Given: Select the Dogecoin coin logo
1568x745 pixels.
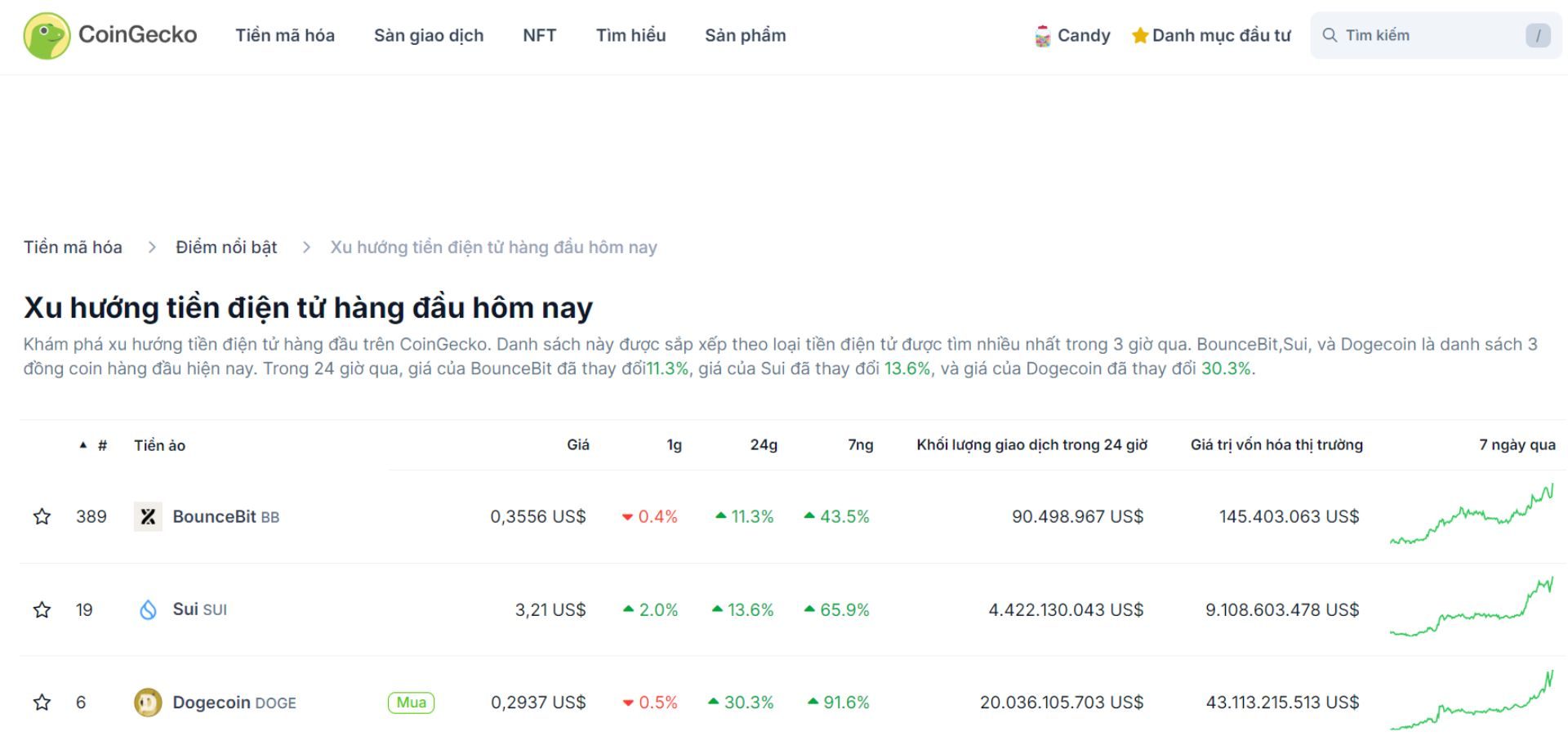Looking at the screenshot, I should coord(148,702).
